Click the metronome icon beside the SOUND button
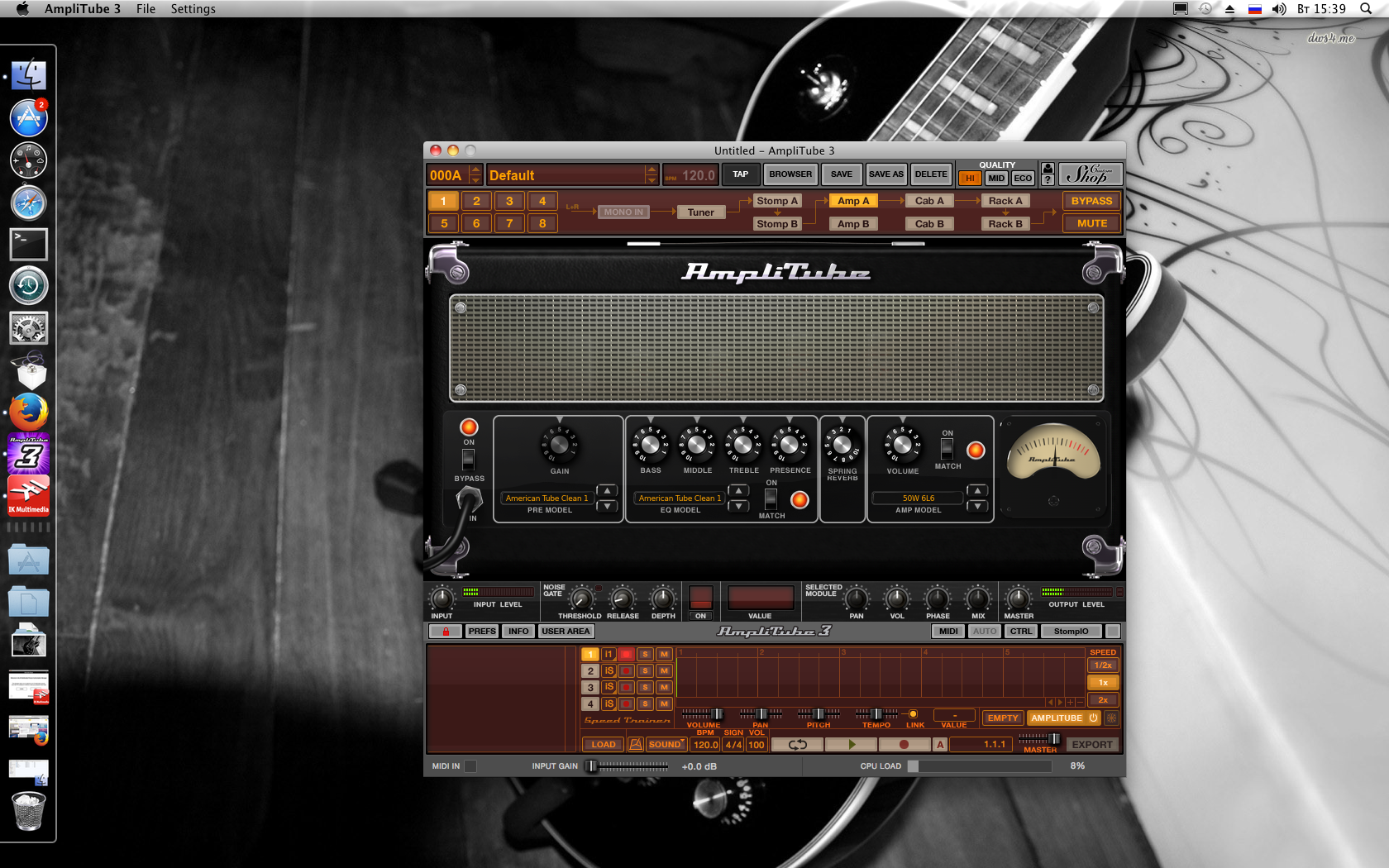Viewport: 1389px width, 868px height. coord(636,744)
